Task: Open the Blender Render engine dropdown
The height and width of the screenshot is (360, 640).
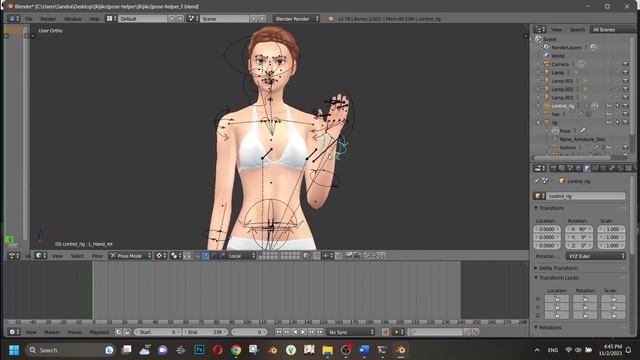Action: (296, 19)
